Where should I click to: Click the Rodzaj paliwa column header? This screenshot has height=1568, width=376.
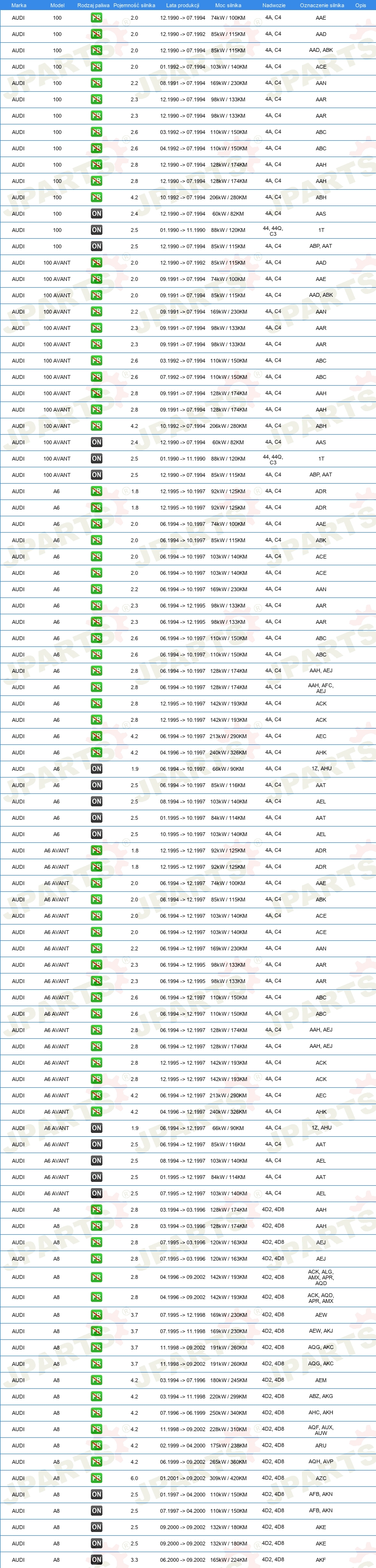tap(93, 5)
